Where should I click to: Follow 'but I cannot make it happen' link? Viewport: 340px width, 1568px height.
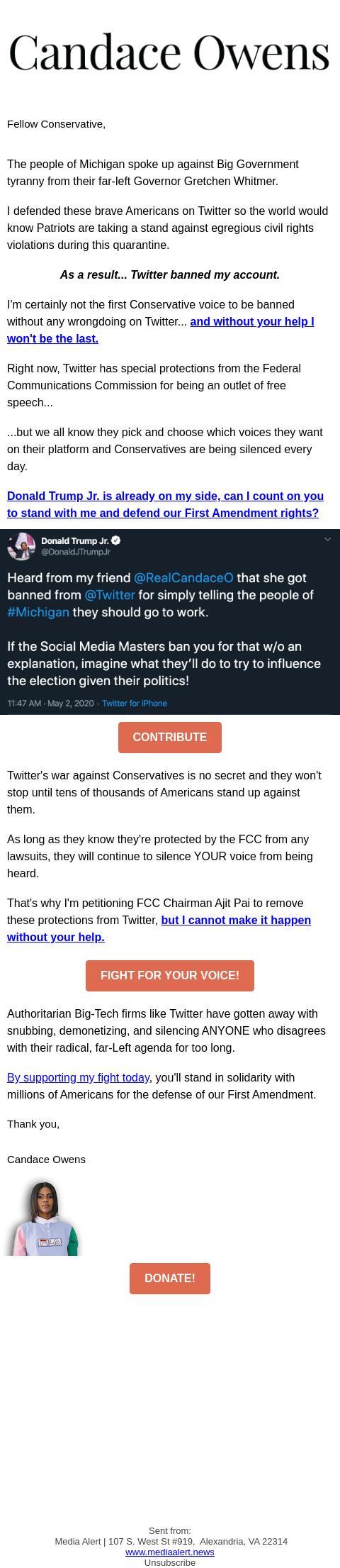coord(159,928)
